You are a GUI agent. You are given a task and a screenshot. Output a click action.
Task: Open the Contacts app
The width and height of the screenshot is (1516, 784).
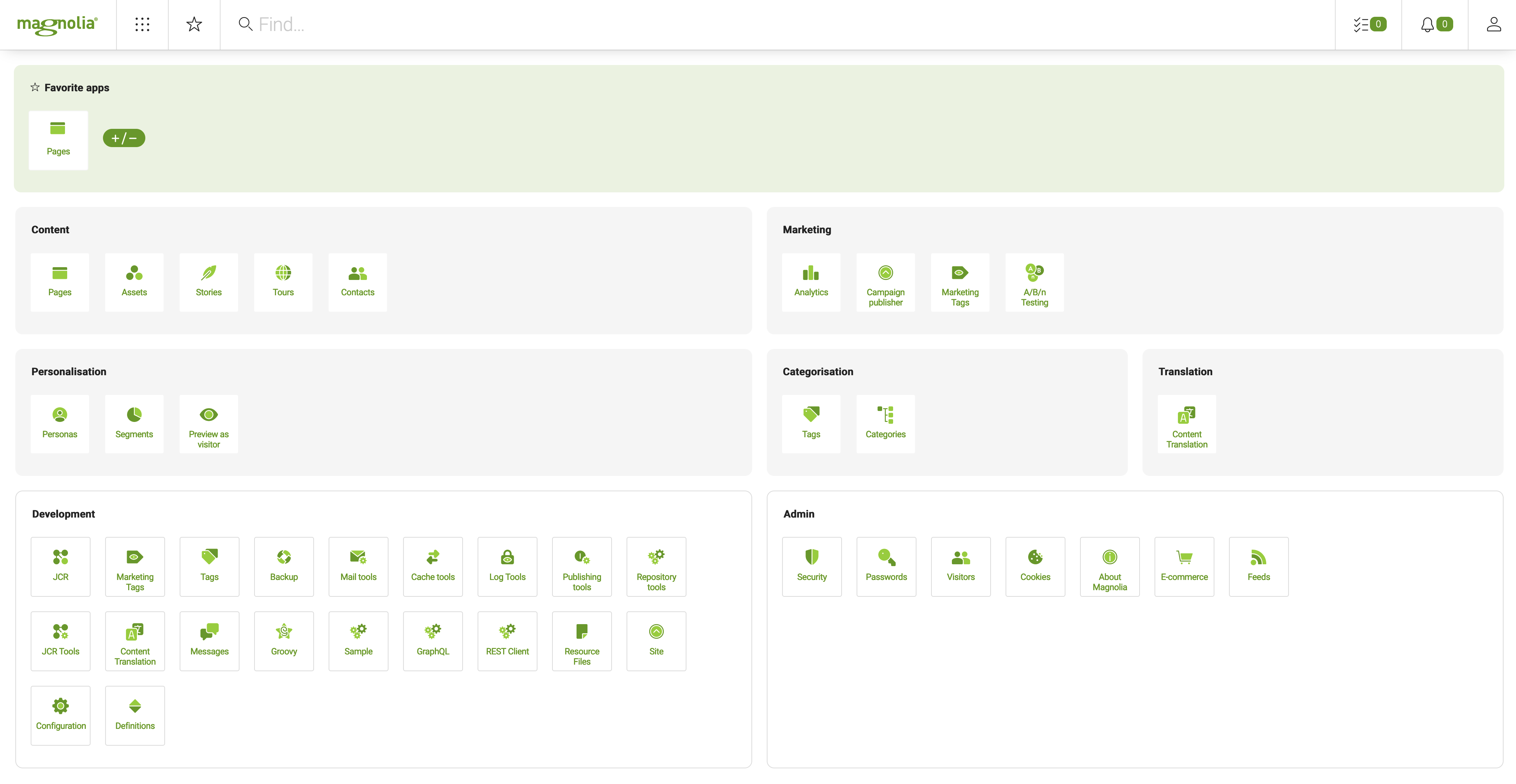click(x=358, y=282)
